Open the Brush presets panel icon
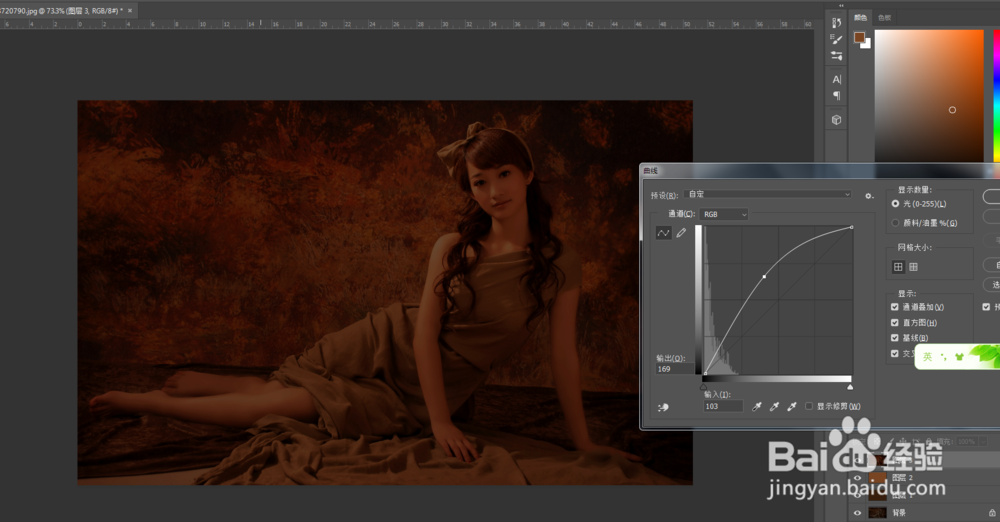This screenshot has width=1000, height=522. click(x=836, y=37)
